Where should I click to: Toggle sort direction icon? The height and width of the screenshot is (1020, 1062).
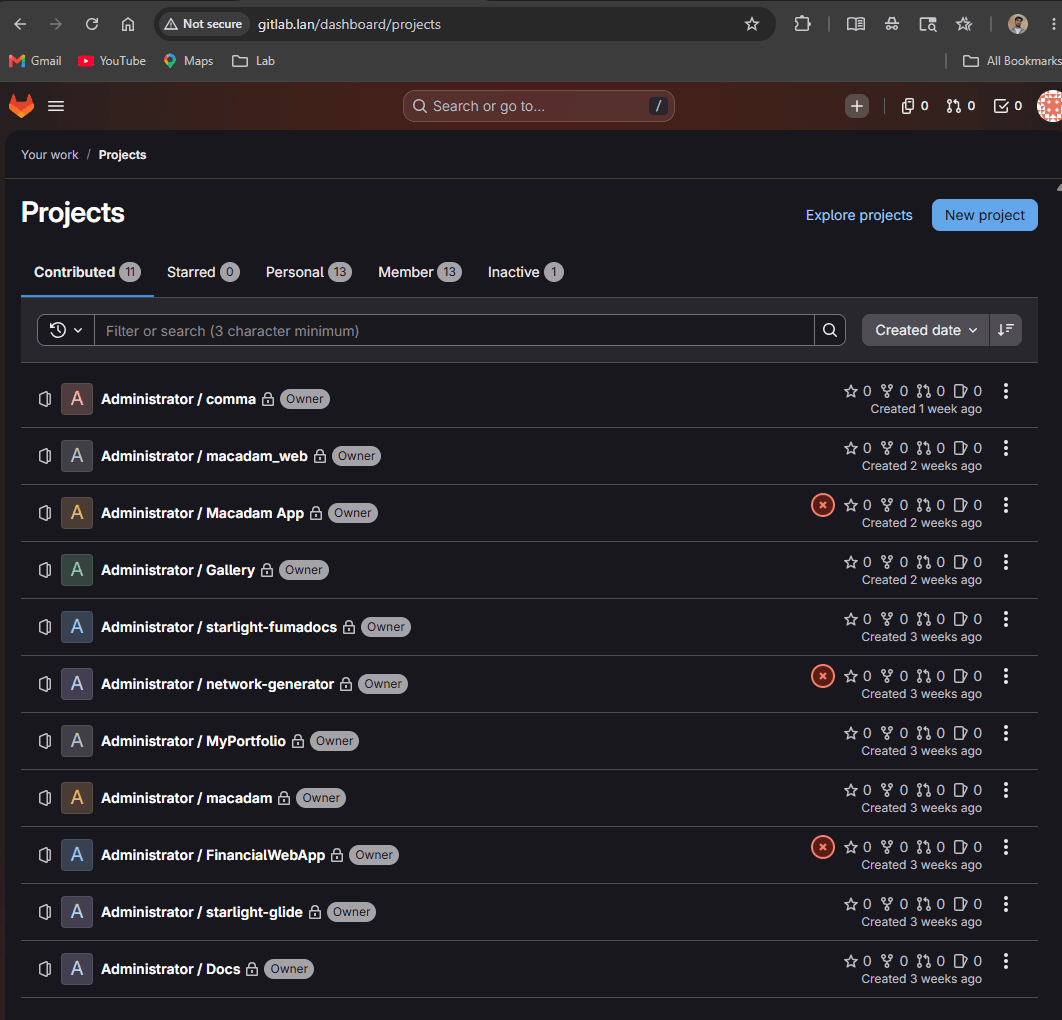coord(1006,331)
